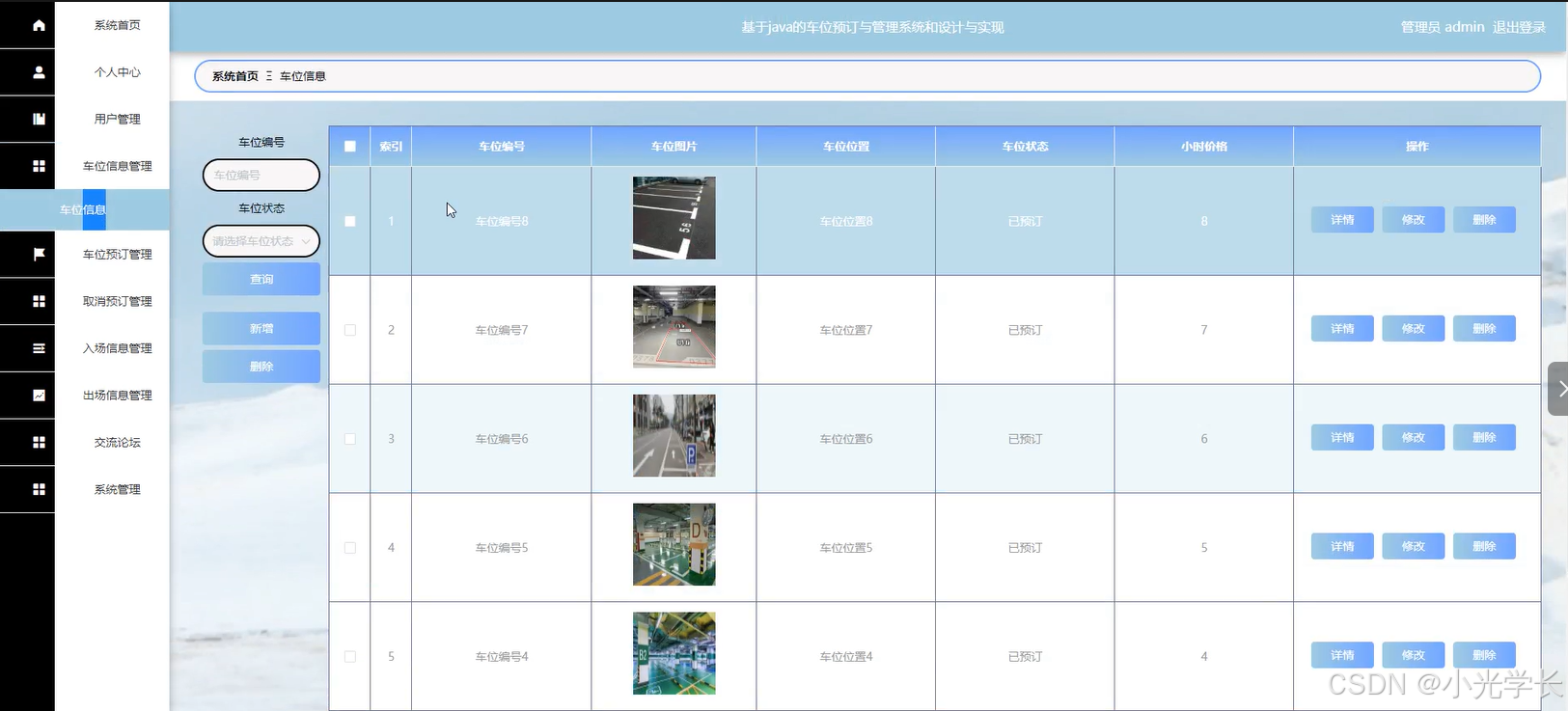Open 入场信息管理 menu item
This screenshot has height=711, width=1568.
(x=117, y=348)
